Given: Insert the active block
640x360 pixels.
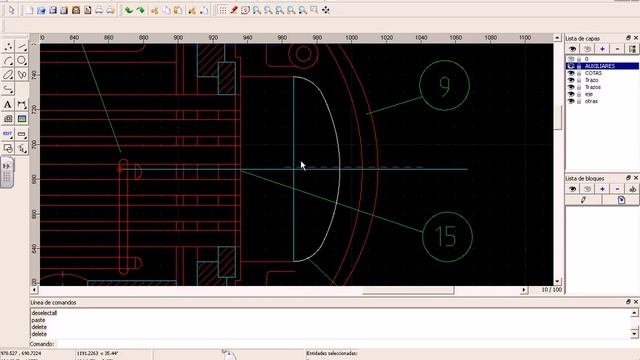Looking at the screenshot, I should coord(621,200).
